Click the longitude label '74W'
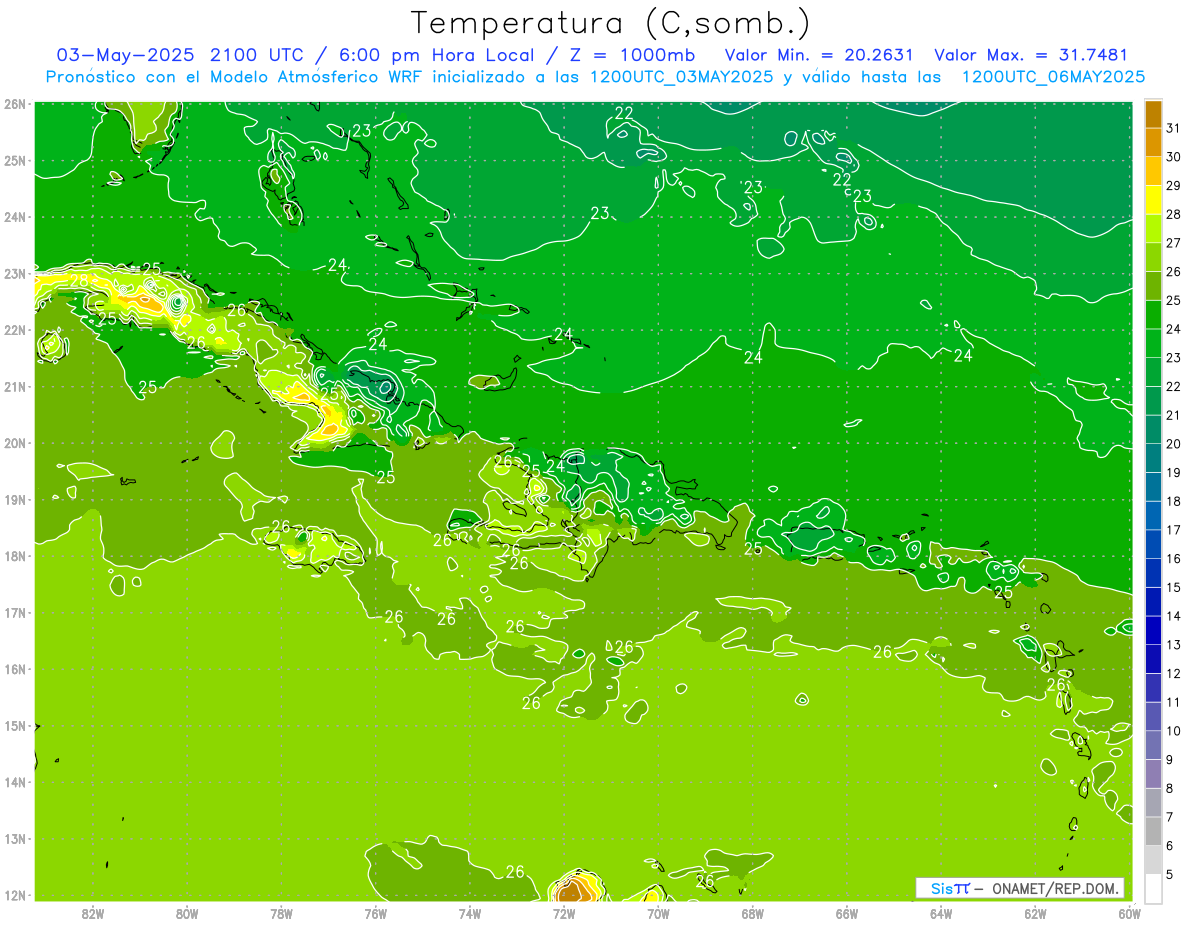Viewport: 1200px width, 927px height. click(x=470, y=914)
